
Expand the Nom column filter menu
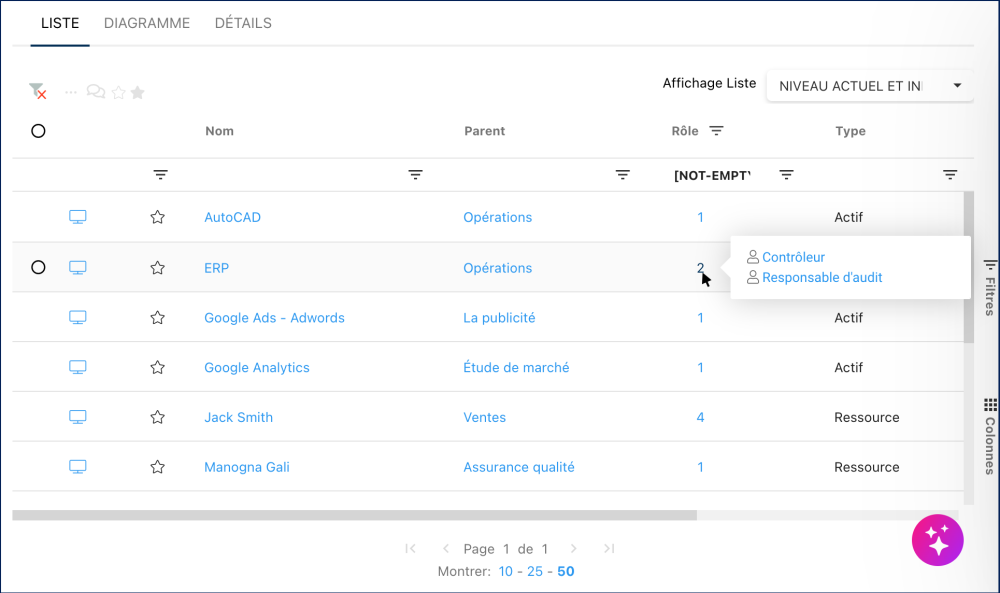click(416, 175)
